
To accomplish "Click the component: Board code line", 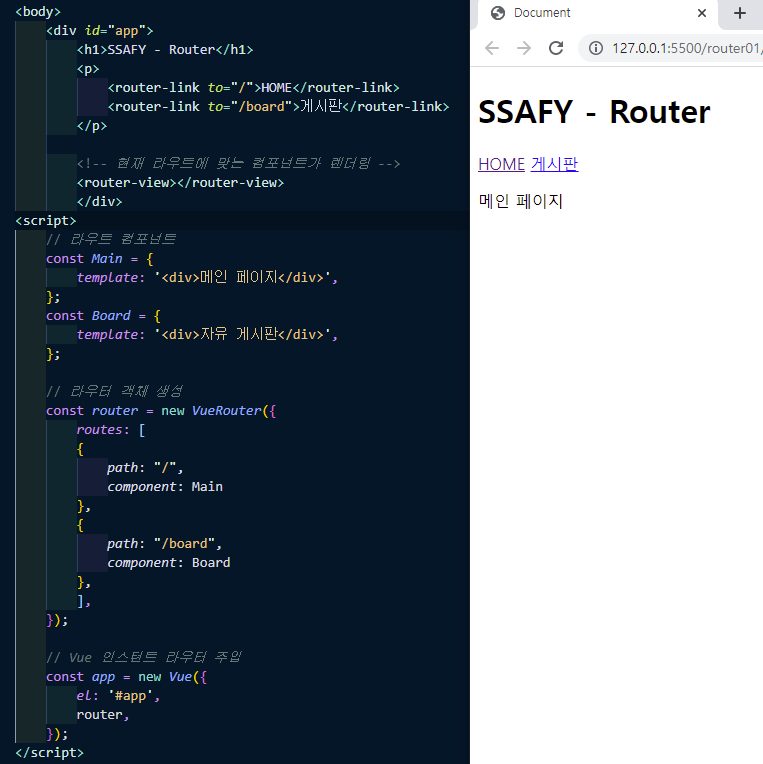I will tap(169, 563).
